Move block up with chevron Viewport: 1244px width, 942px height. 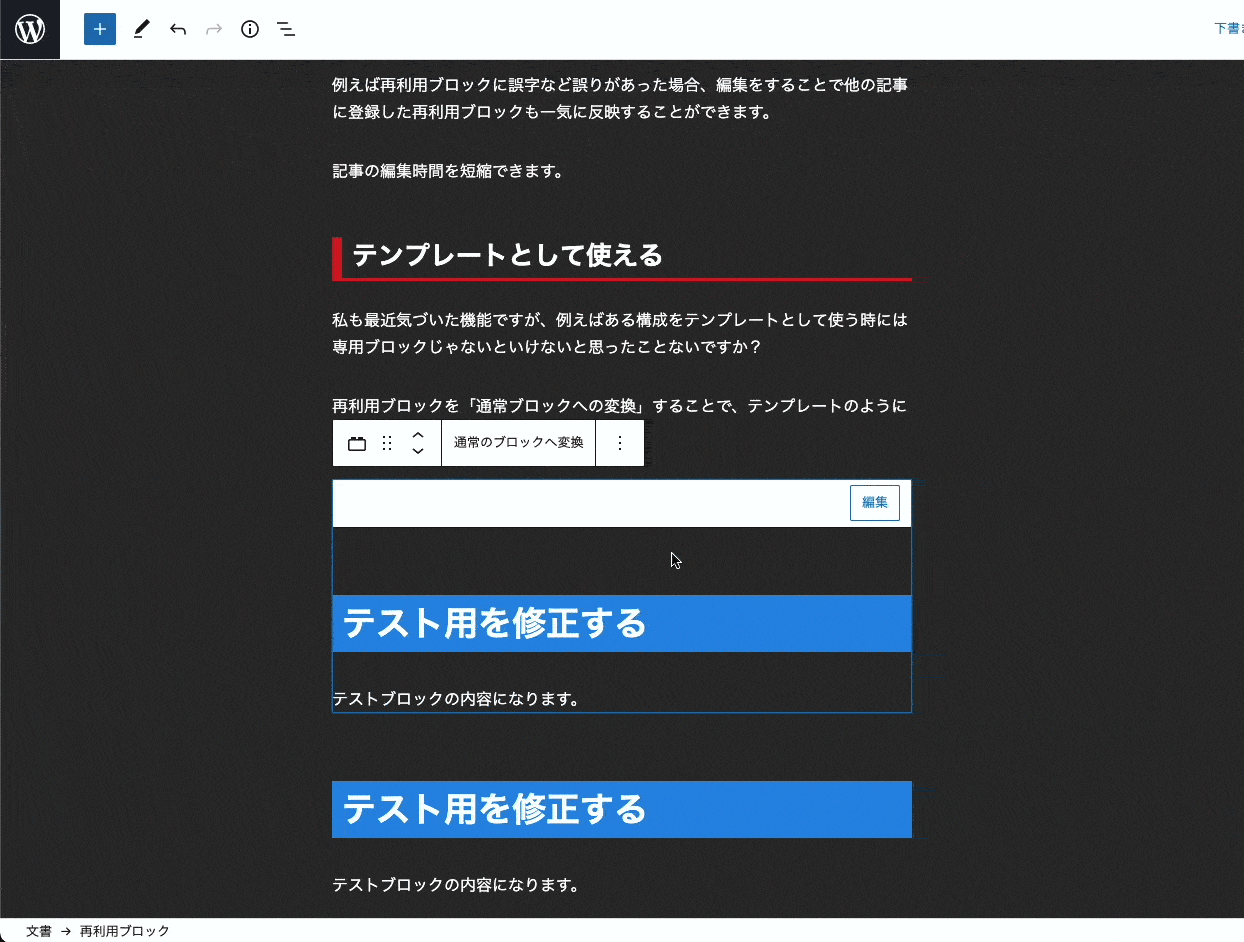pos(418,435)
